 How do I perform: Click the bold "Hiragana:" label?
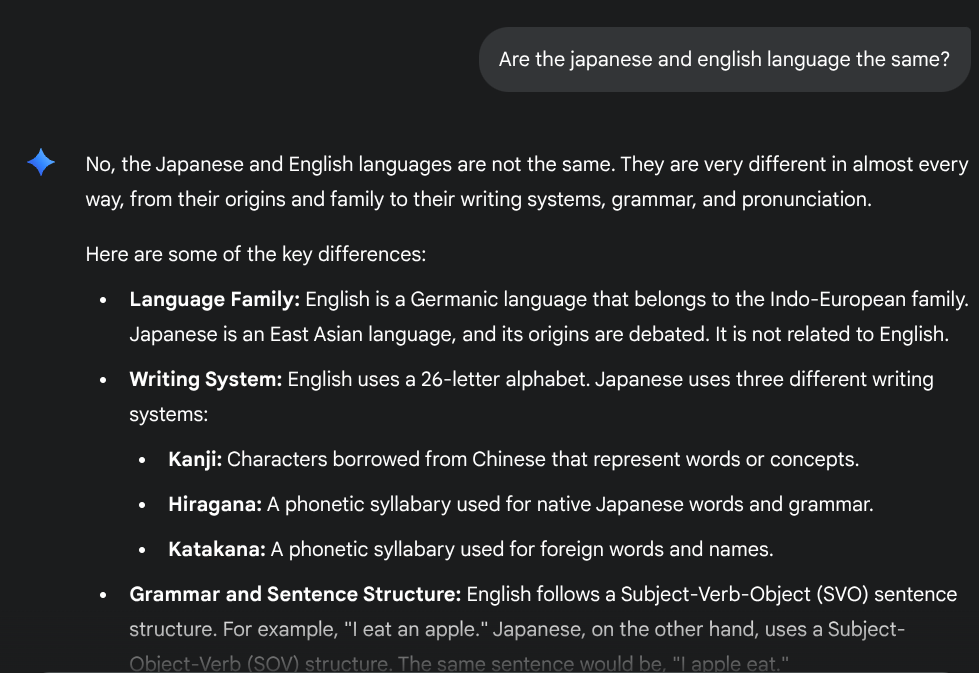(215, 504)
